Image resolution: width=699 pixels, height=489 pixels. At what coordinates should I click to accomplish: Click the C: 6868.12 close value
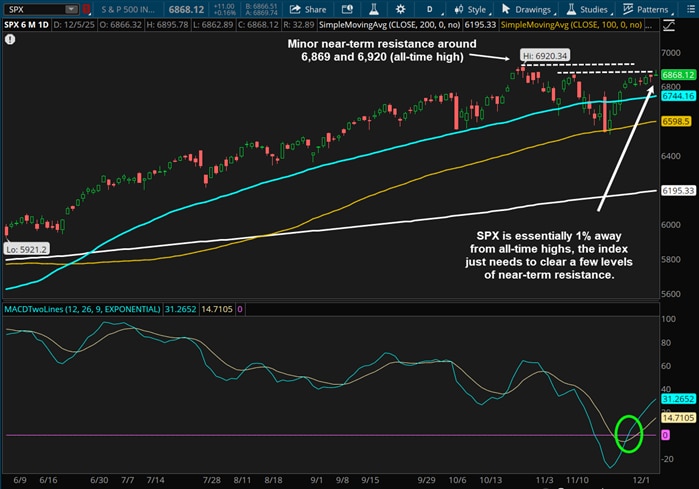coord(259,25)
